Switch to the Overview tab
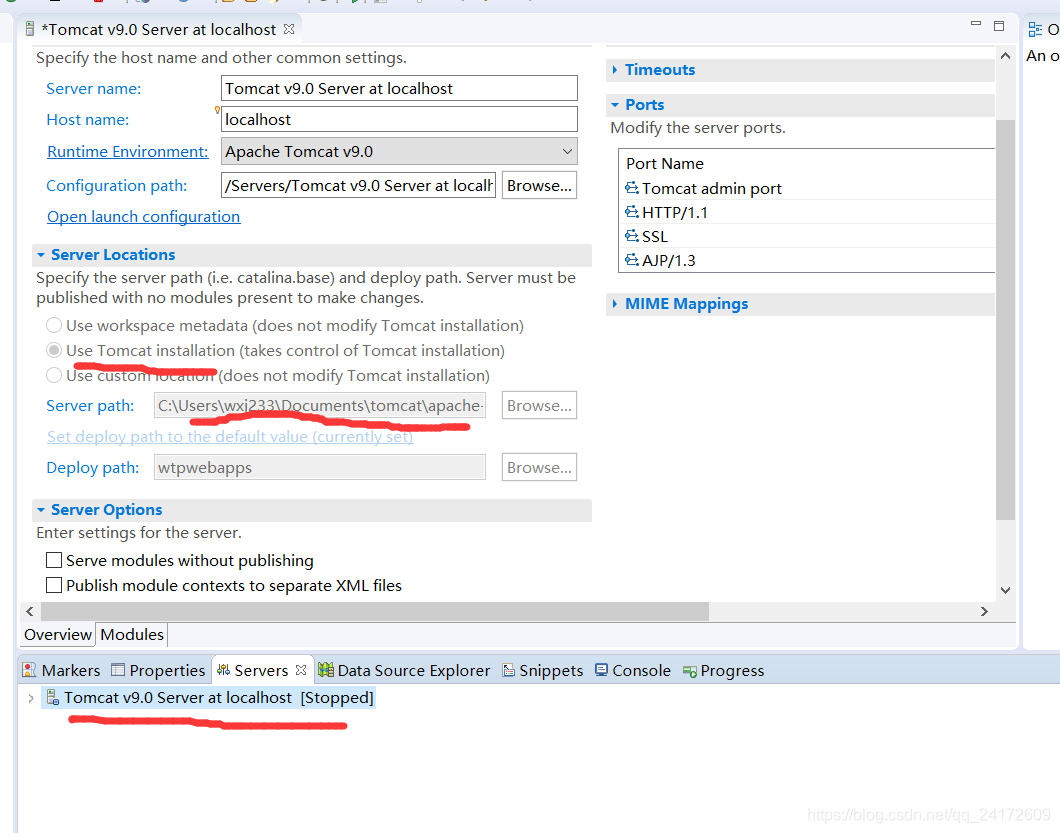1060x833 pixels. pyautogui.click(x=57, y=634)
